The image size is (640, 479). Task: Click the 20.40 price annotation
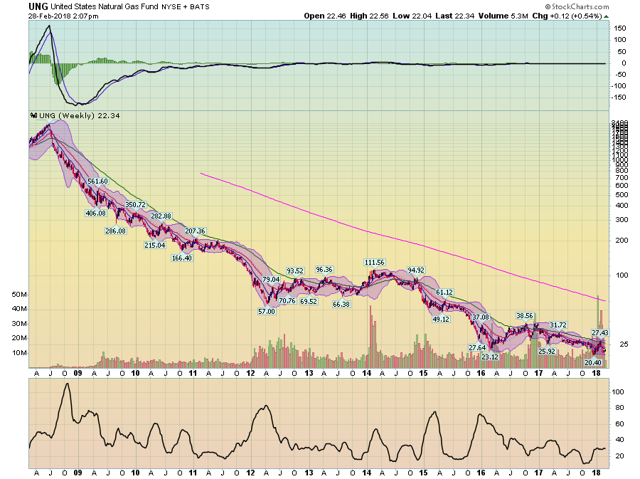coord(593,362)
